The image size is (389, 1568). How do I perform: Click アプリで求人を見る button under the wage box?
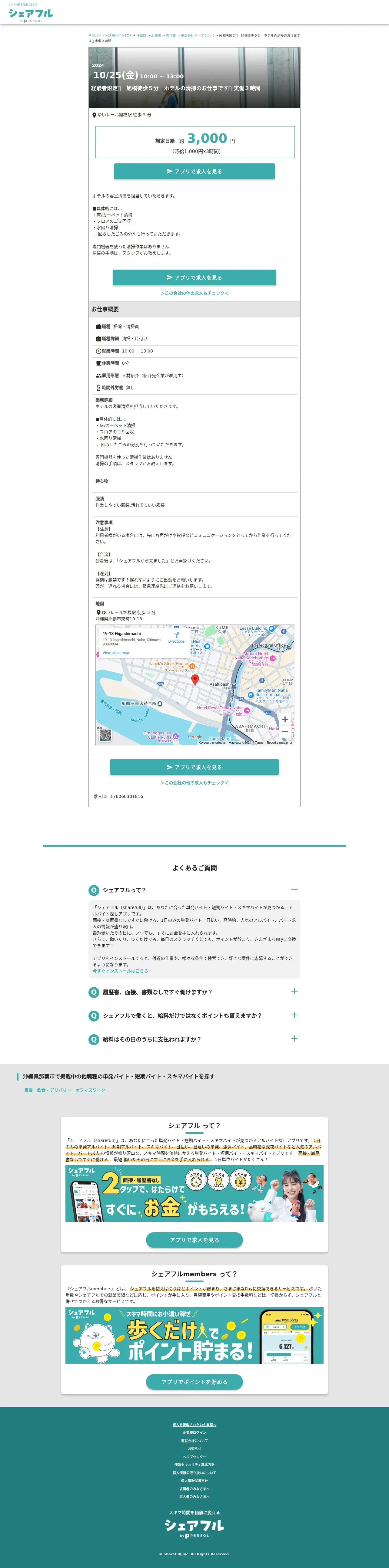pyautogui.click(x=194, y=172)
